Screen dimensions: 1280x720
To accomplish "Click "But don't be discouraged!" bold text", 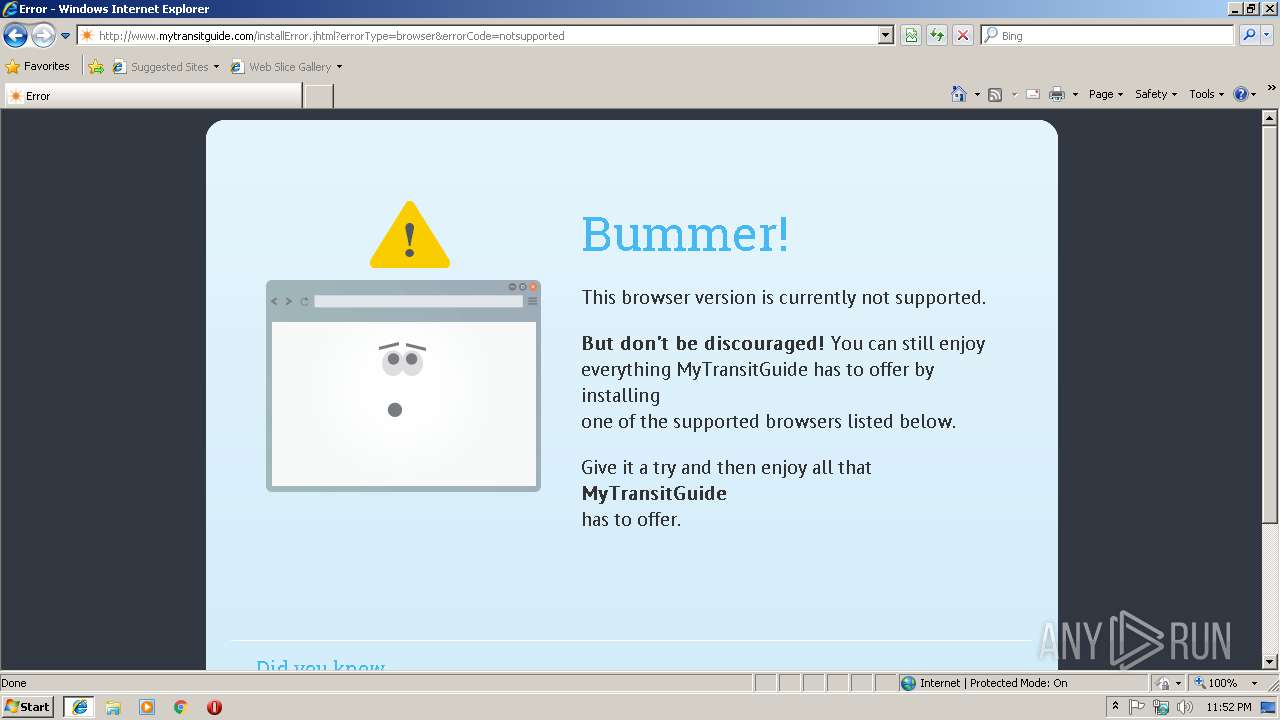I will [x=703, y=343].
